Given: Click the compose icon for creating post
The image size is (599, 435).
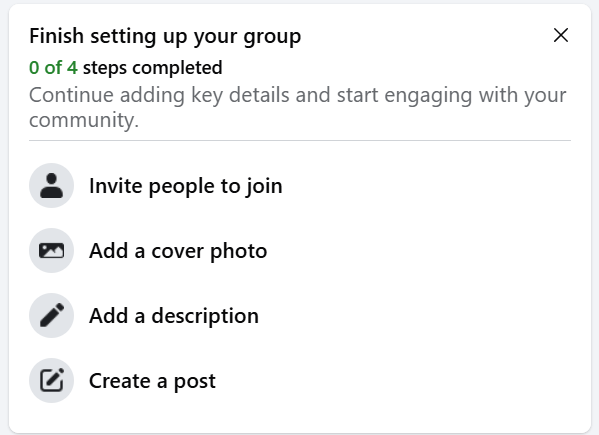Looking at the screenshot, I should (x=52, y=380).
